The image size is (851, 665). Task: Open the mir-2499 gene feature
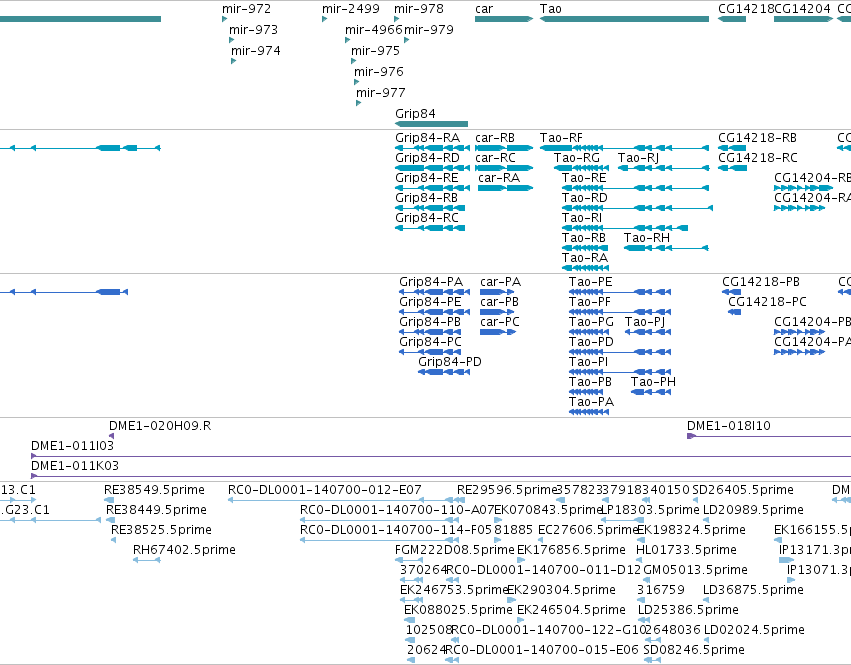click(324, 19)
